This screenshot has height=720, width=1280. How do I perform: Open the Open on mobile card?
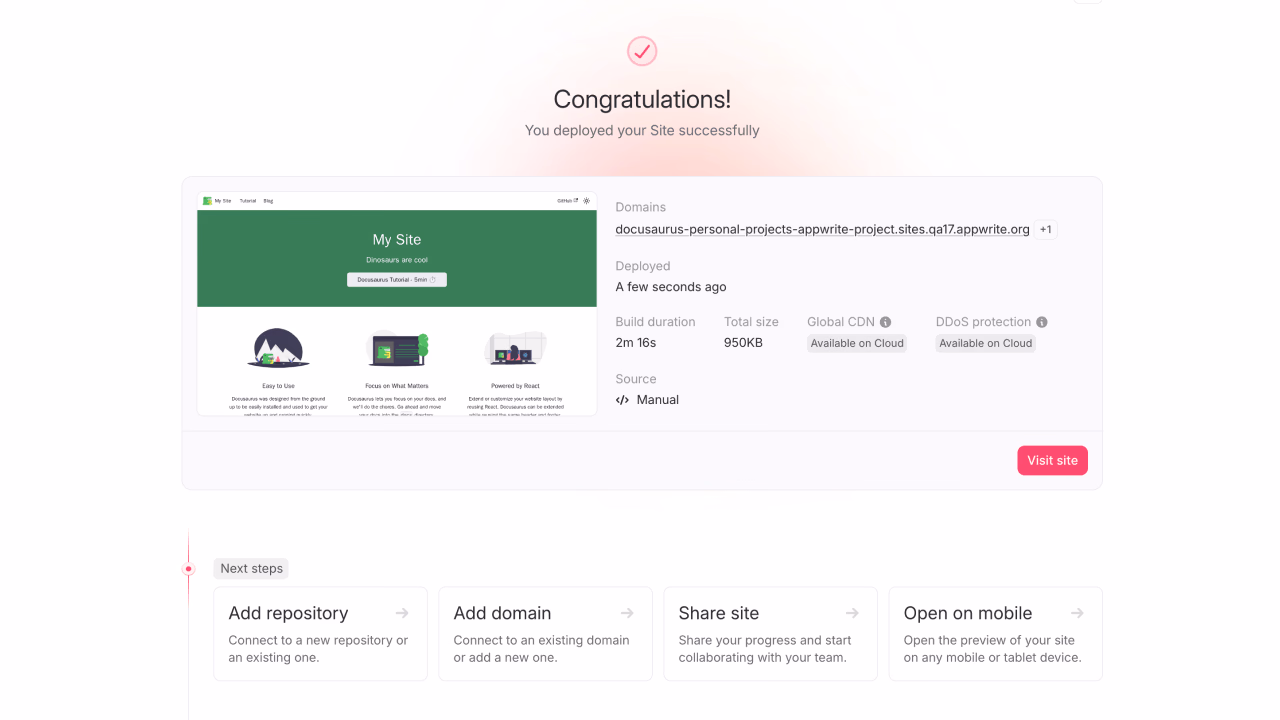[995, 634]
